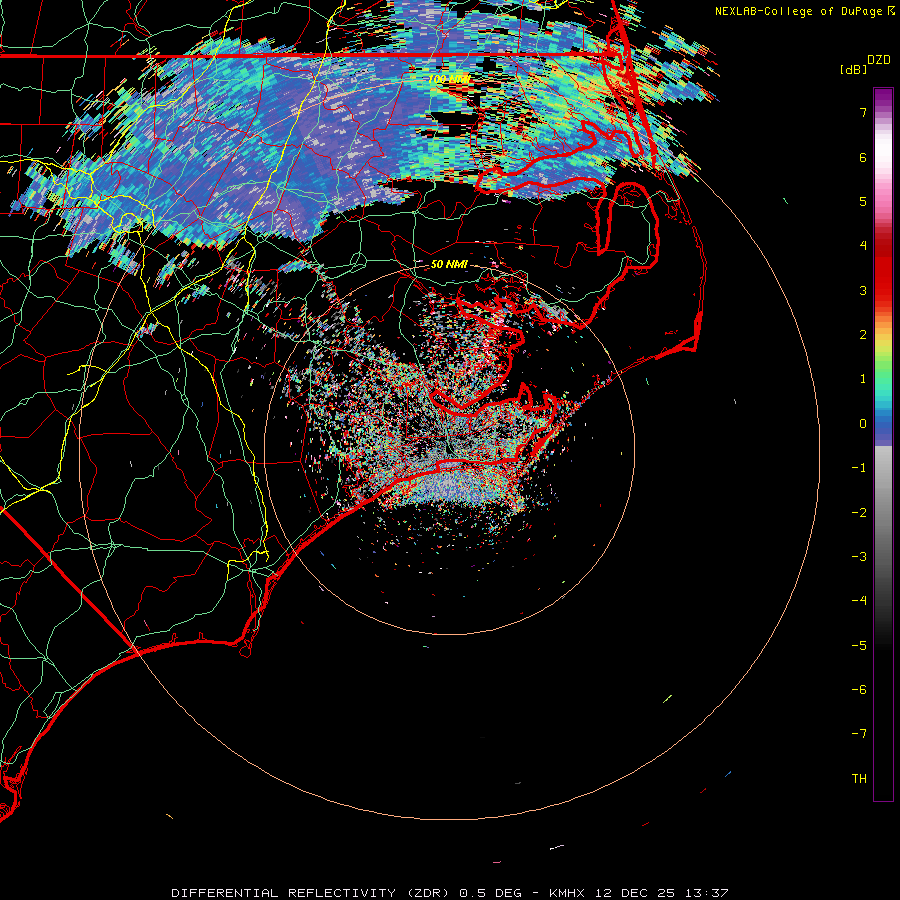
Task: Click the DIFFERENTIAL REFLECTIVITY (ZDR) caption text
Action: coord(312,893)
